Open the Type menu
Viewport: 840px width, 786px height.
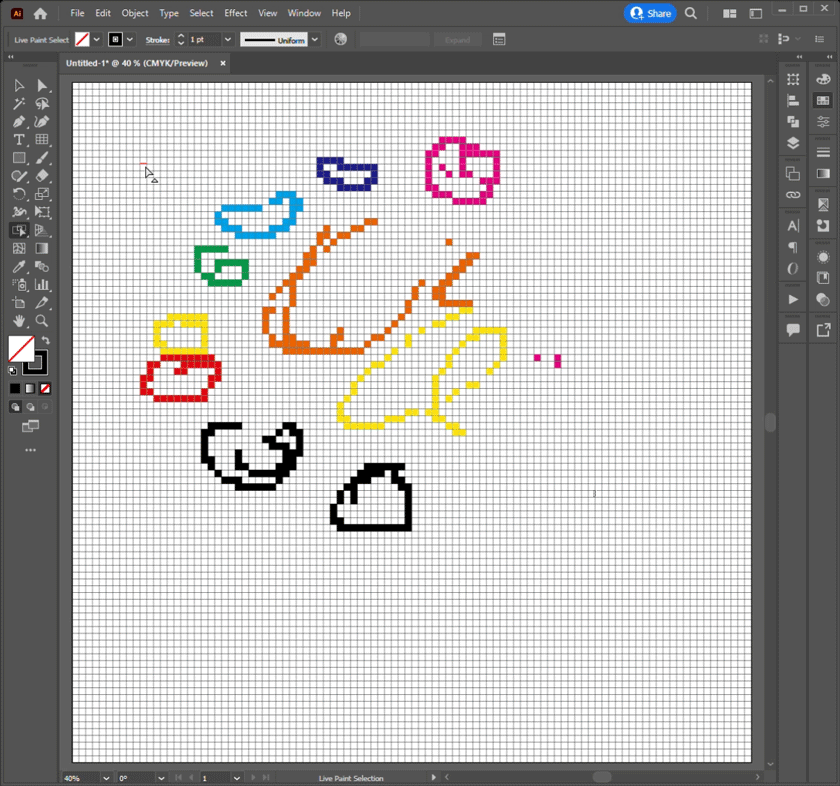(x=169, y=13)
